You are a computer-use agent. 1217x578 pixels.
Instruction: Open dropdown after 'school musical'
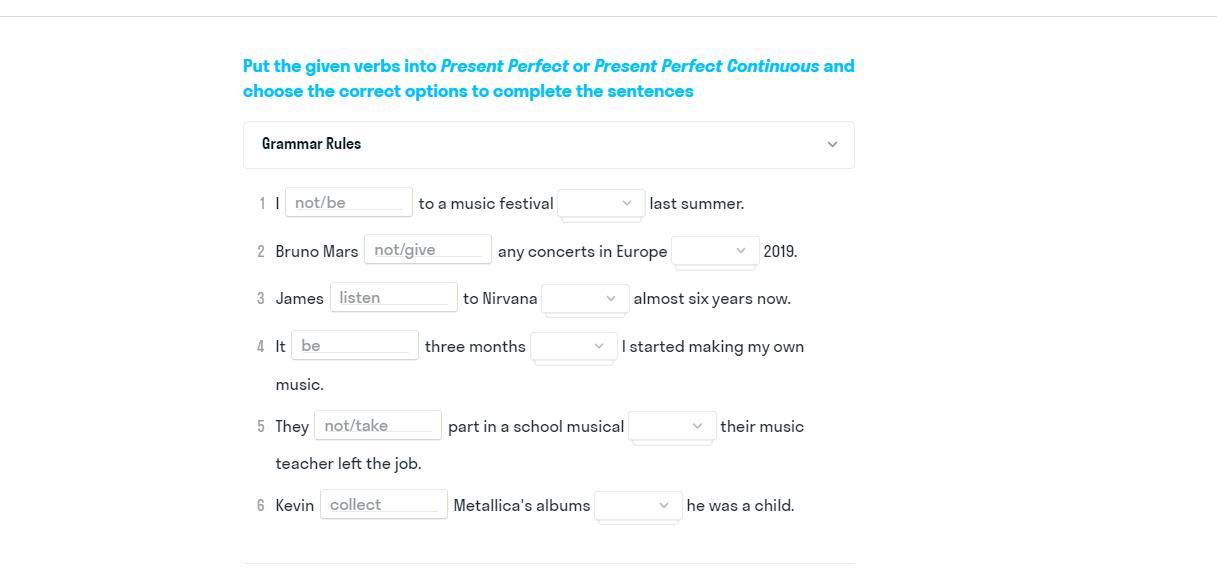pos(672,427)
